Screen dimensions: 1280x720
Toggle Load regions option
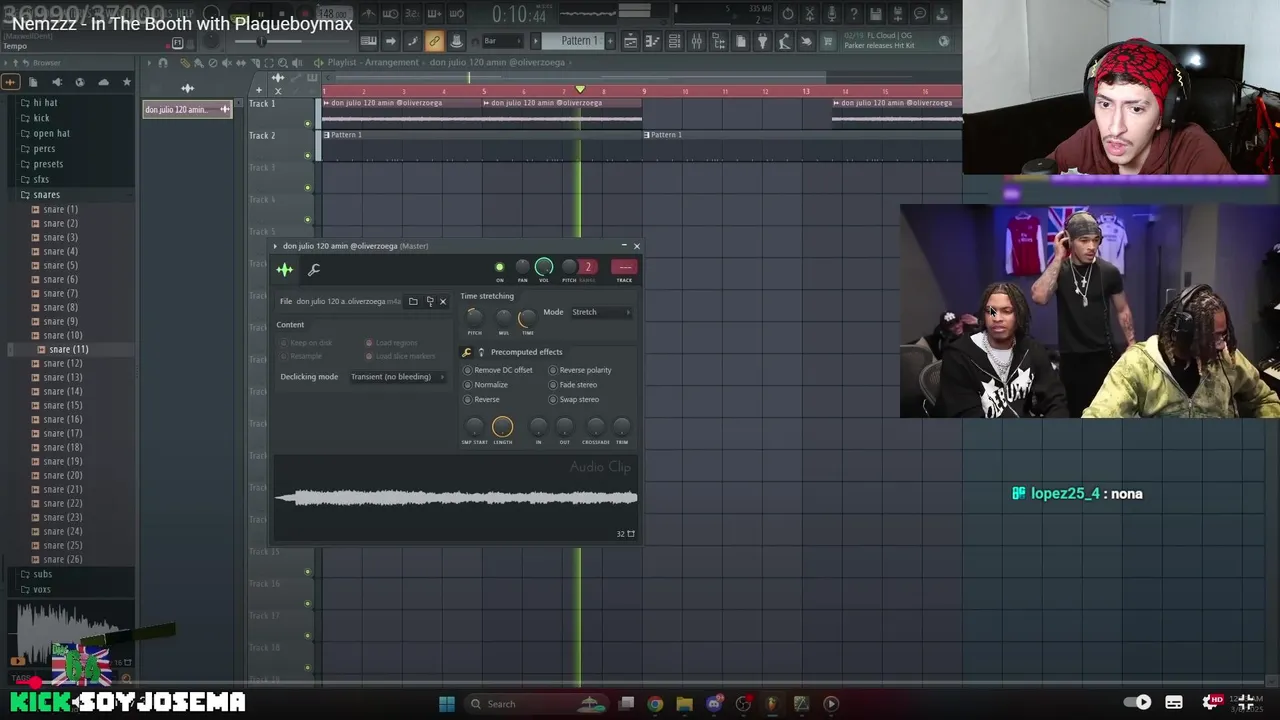point(392,343)
